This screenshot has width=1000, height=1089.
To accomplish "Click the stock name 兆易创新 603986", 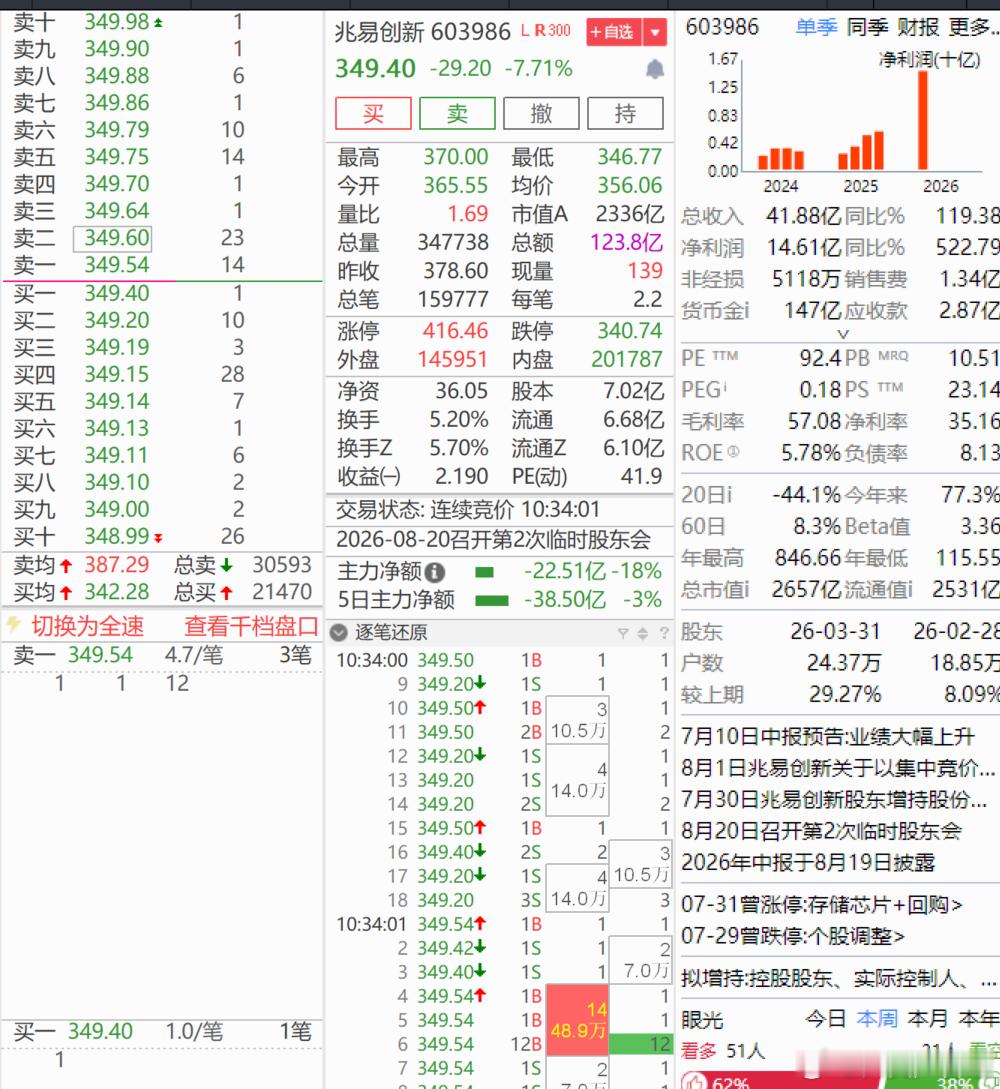I will coord(422,32).
